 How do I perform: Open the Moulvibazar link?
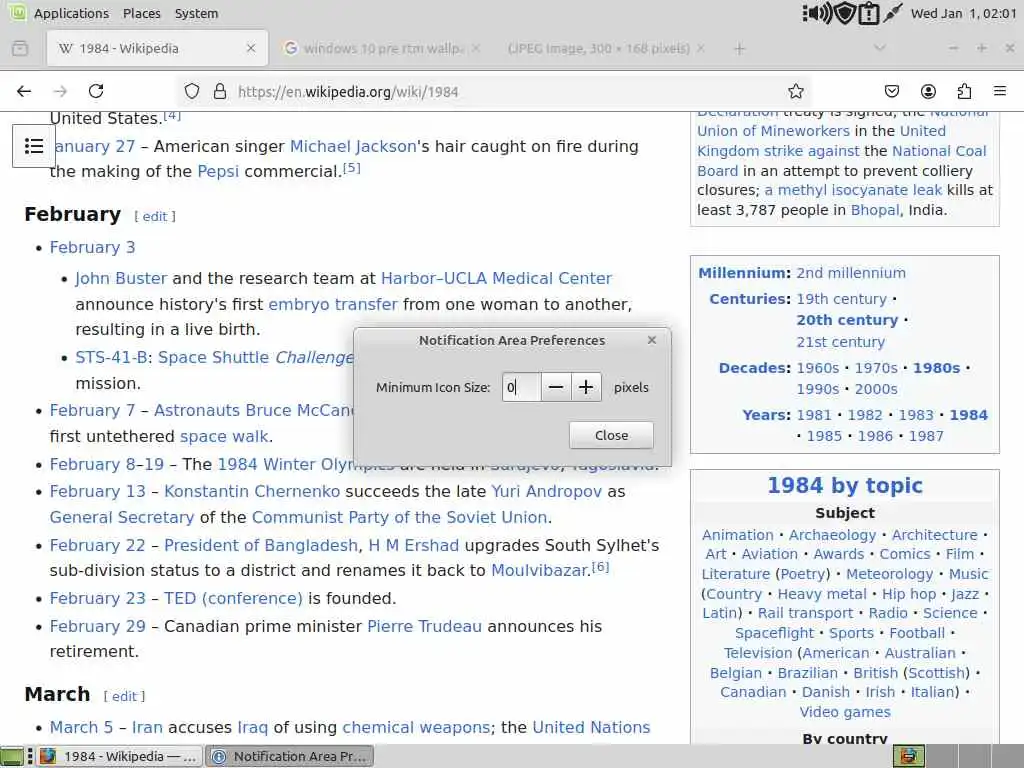click(539, 571)
